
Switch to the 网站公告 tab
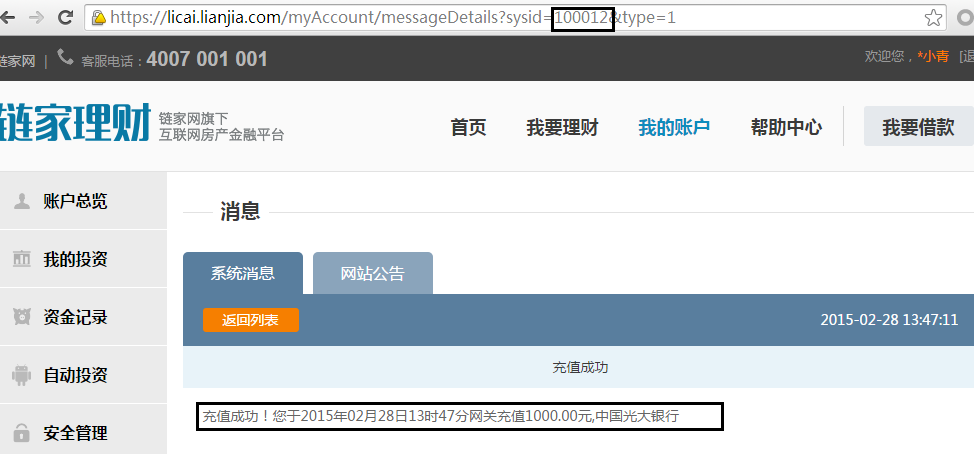[373, 273]
